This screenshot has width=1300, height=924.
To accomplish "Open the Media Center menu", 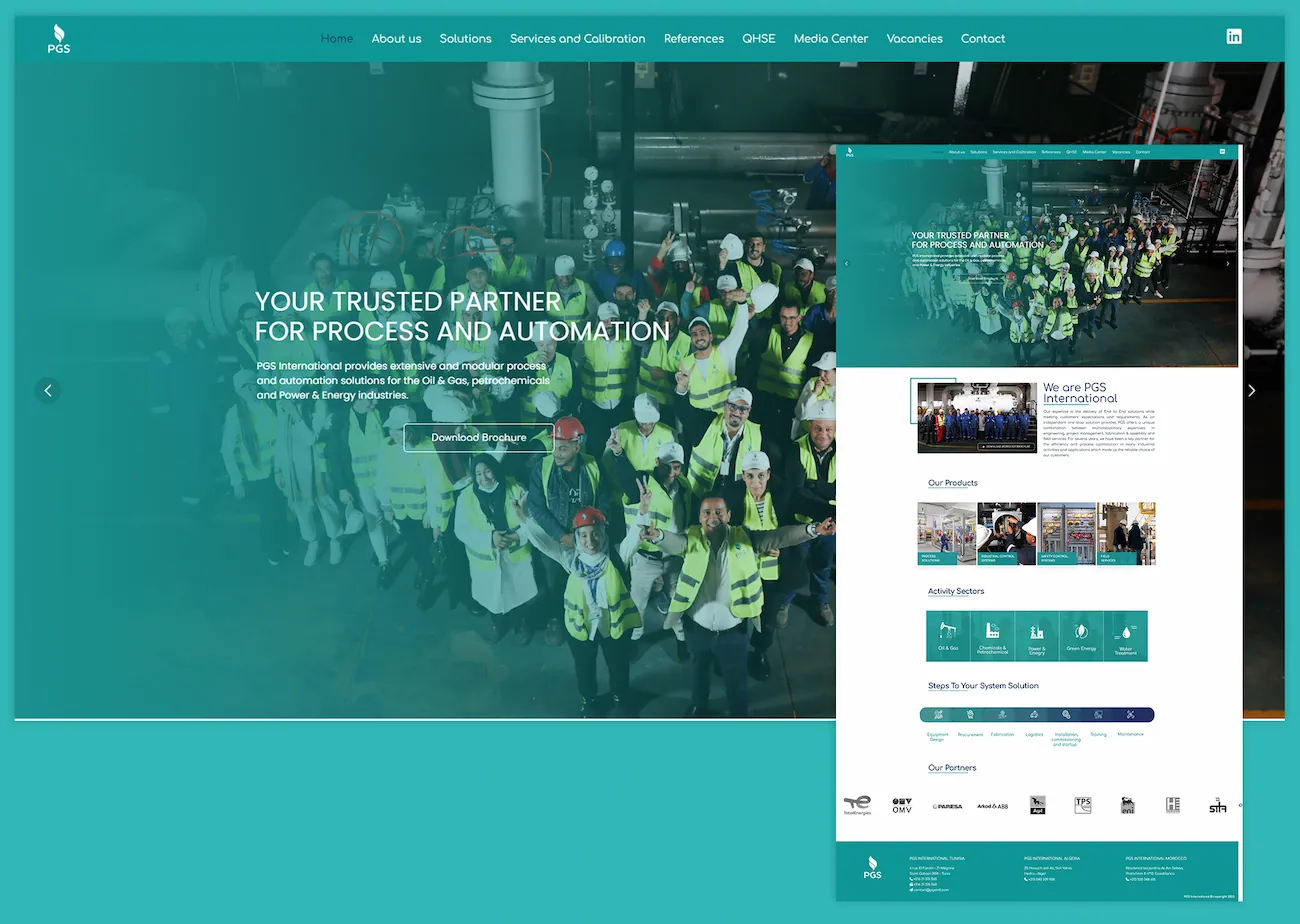I will (830, 39).
